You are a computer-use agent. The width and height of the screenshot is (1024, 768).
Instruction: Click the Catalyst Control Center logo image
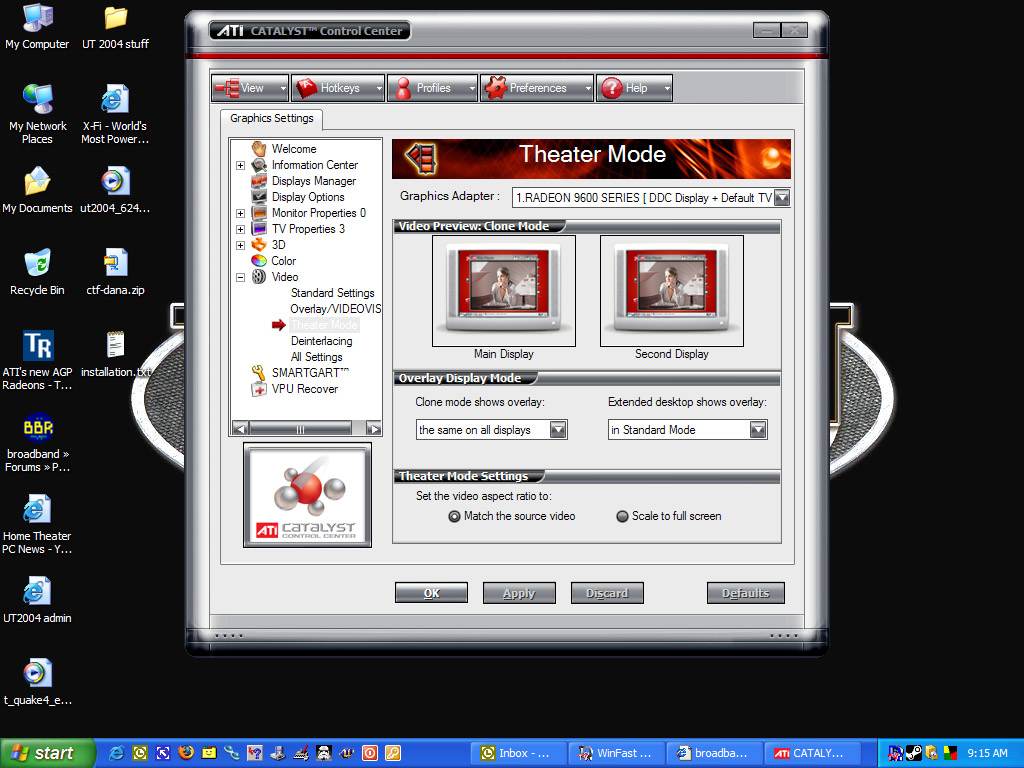[308, 495]
